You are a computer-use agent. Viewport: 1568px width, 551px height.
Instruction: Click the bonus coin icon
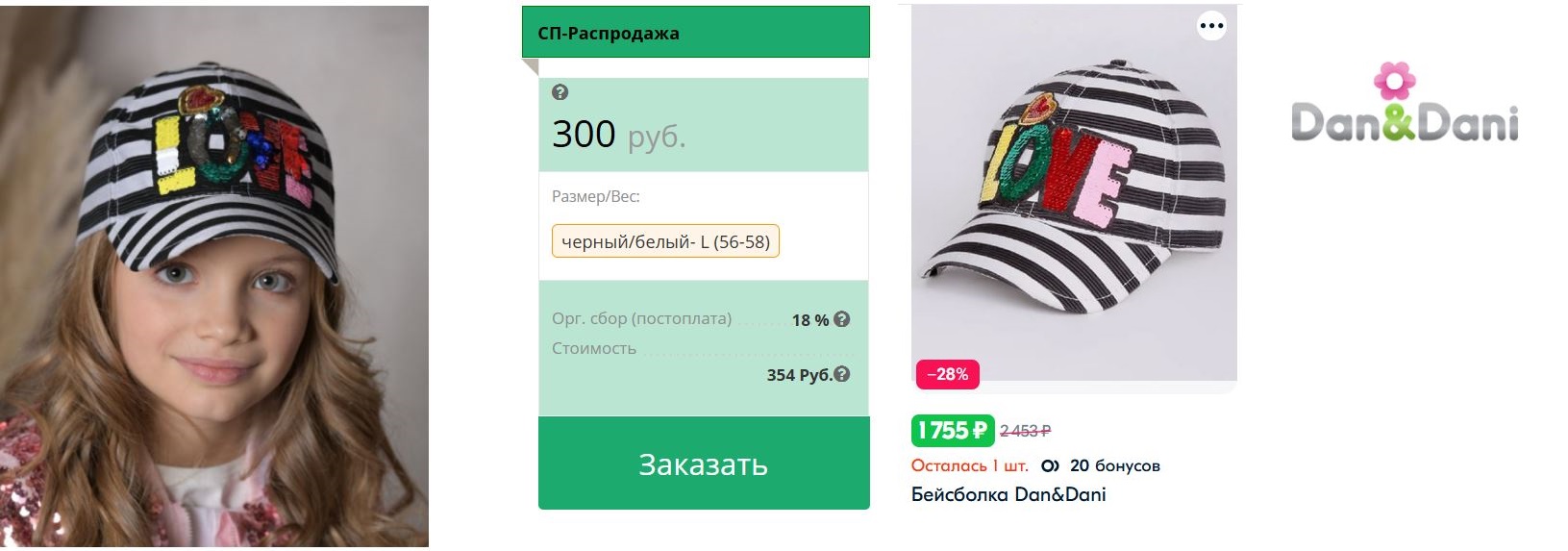point(1050,466)
